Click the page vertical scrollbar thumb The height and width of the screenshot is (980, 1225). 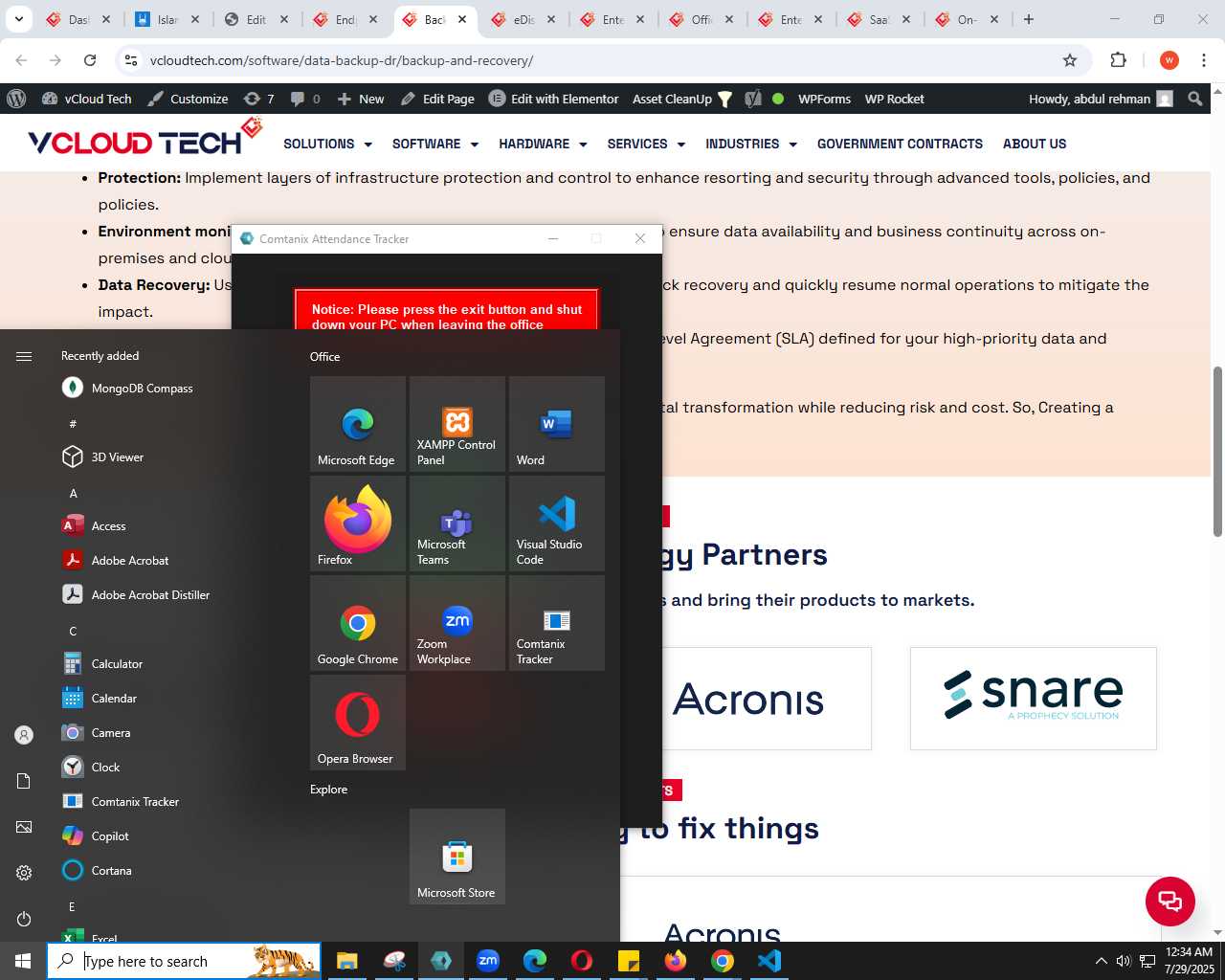pos(1217,451)
